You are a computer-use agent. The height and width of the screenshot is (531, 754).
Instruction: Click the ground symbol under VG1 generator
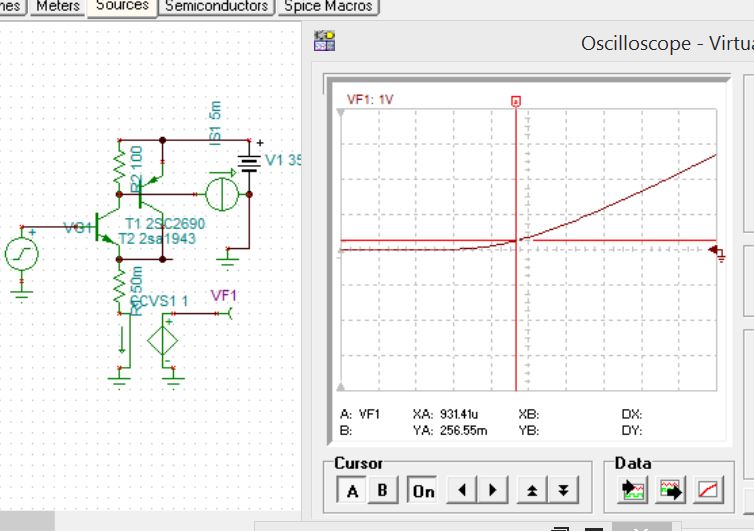(x=22, y=293)
